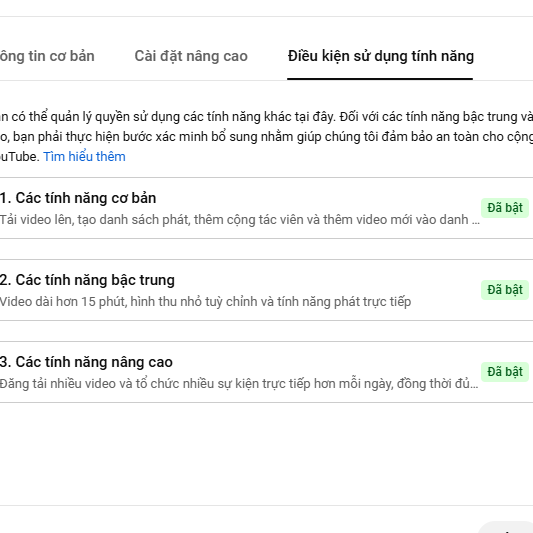Click the Video dài hơn 15 phút description
The height and width of the screenshot is (533, 533).
[x=205, y=302]
